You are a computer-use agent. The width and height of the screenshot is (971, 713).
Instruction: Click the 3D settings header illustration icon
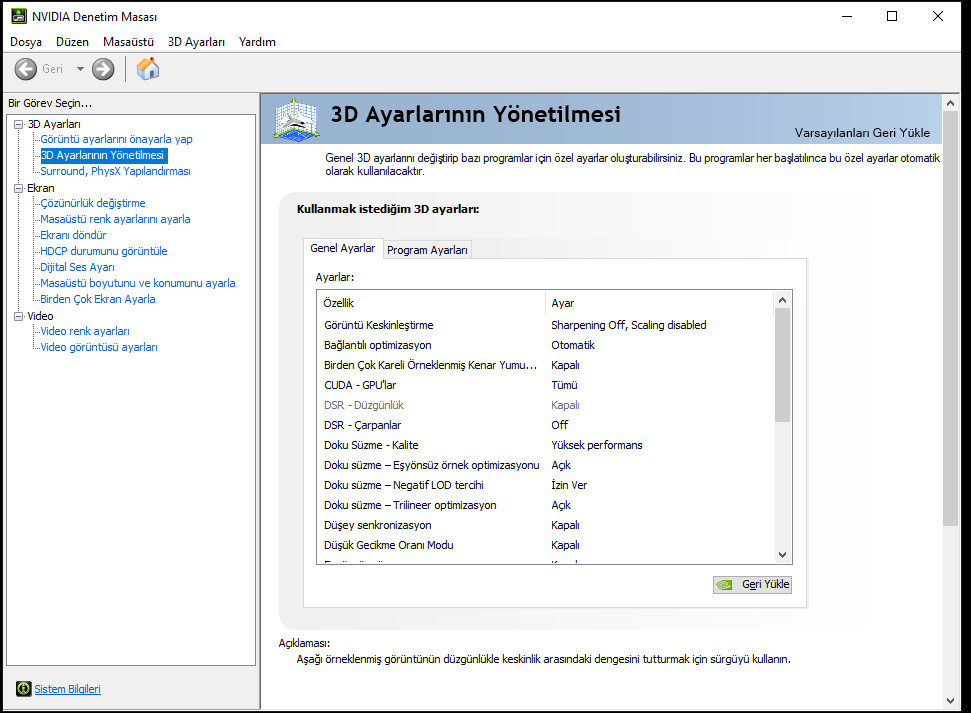(x=297, y=119)
